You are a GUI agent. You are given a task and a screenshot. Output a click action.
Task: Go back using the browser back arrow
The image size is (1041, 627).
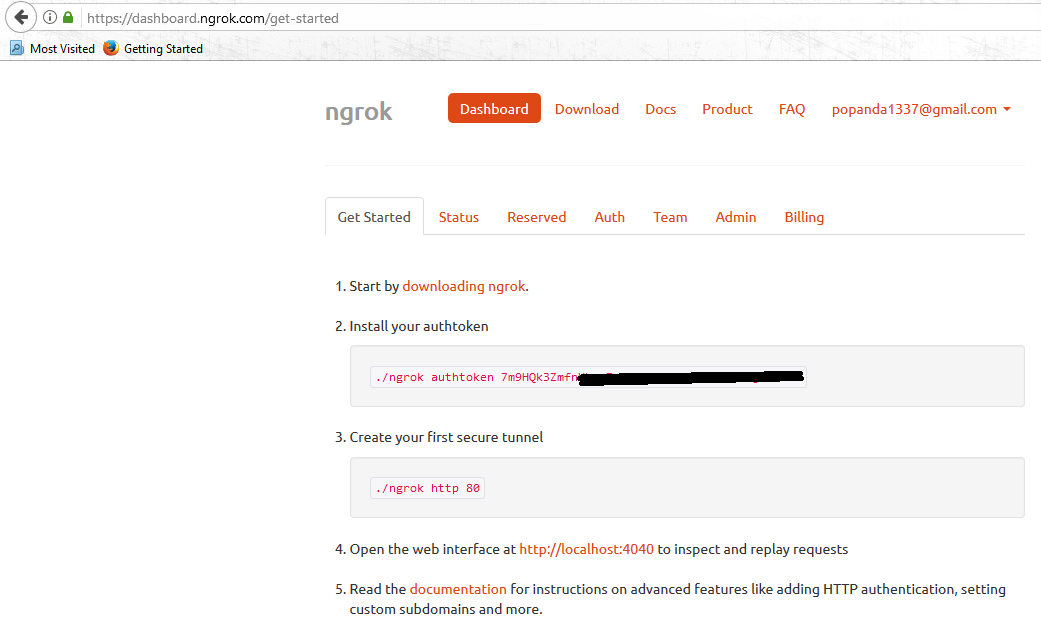(x=21, y=17)
